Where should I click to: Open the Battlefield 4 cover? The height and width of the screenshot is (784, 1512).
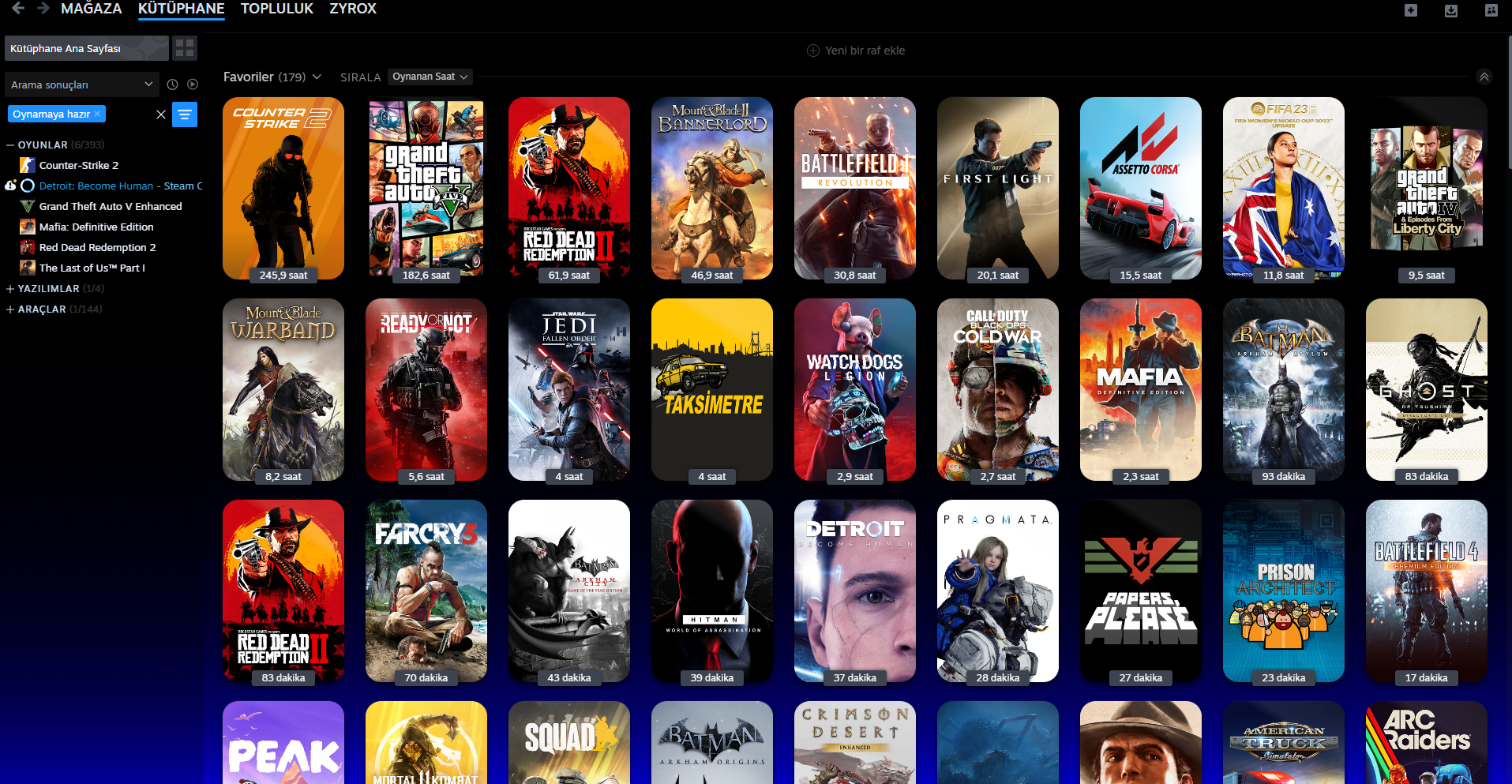click(1427, 591)
